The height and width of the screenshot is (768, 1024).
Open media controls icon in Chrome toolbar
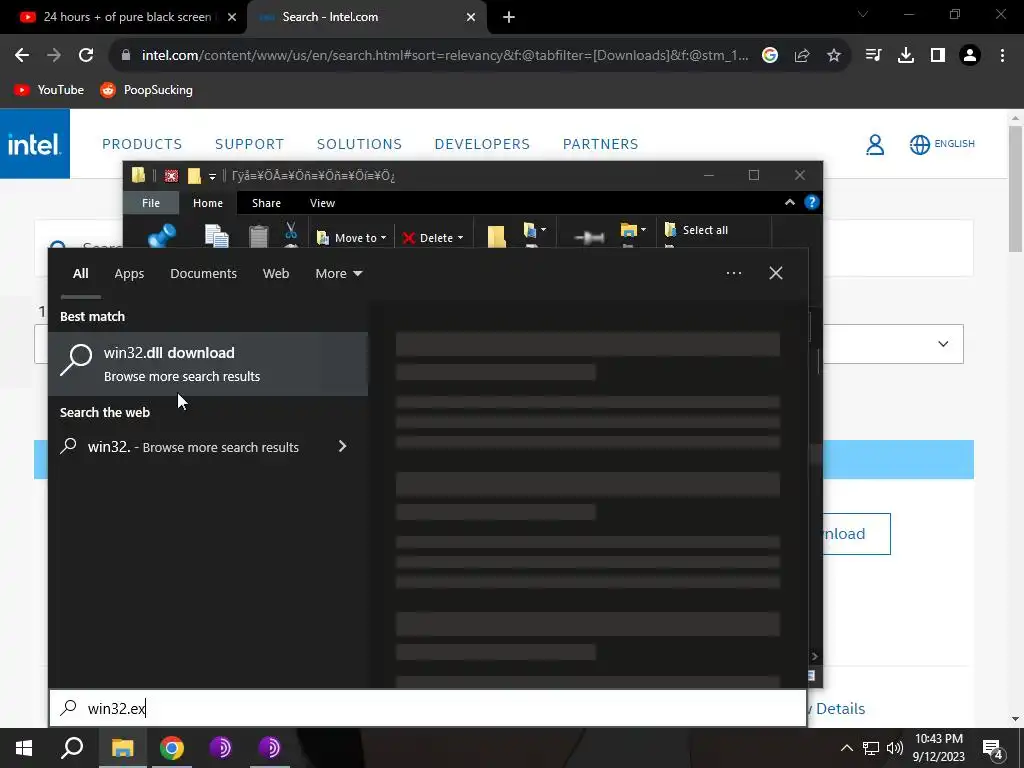tap(873, 56)
